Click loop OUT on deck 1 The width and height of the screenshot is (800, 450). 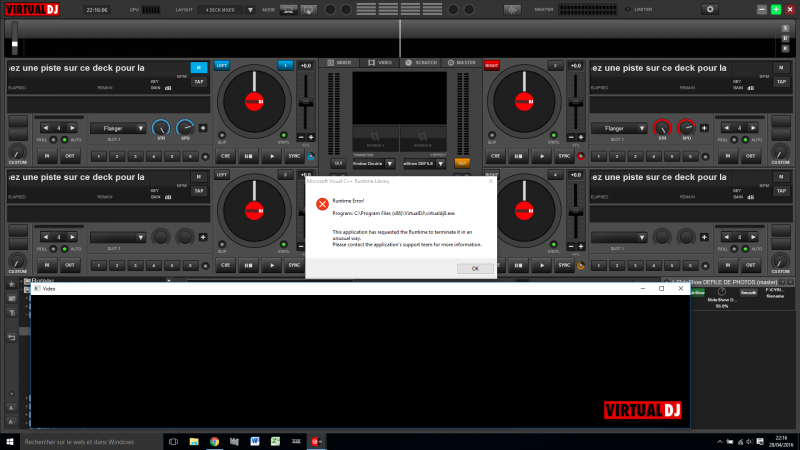70,156
